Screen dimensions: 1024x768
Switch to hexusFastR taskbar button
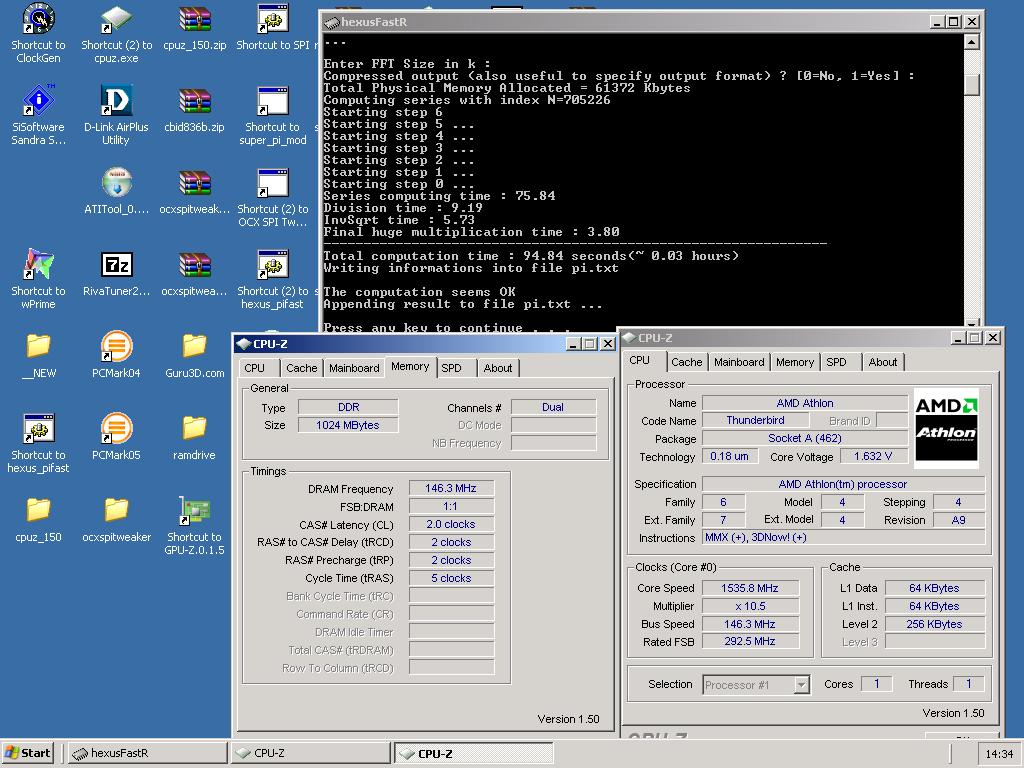click(x=146, y=753)
